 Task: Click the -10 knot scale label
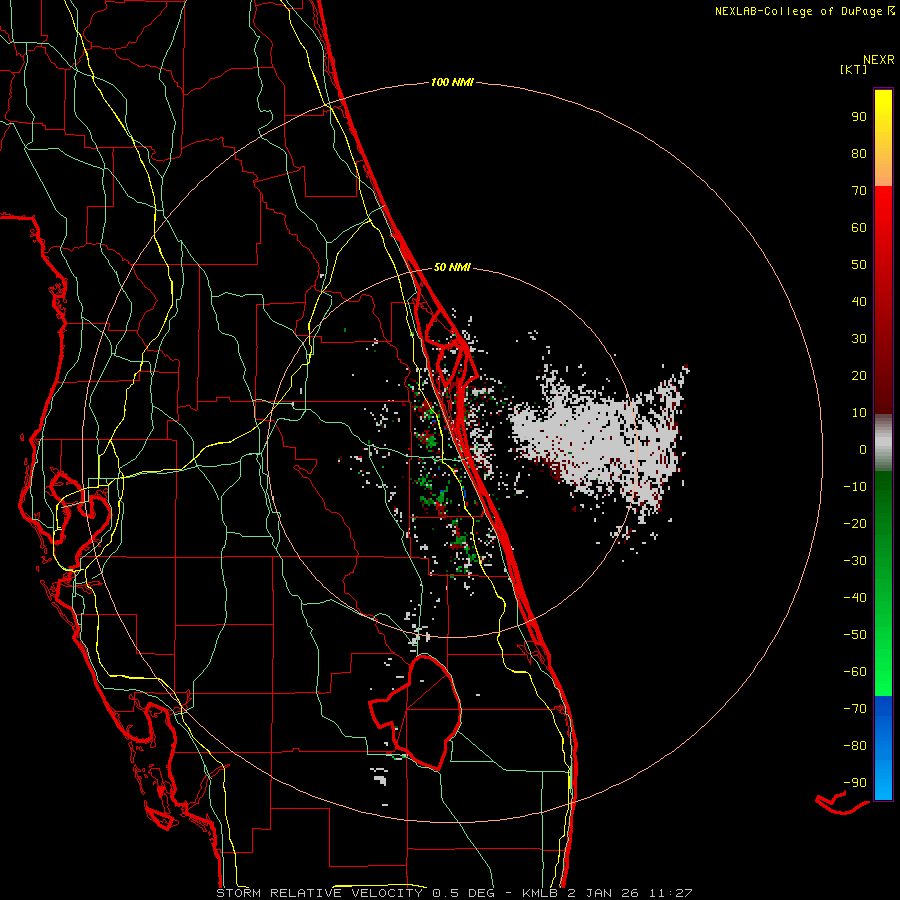pyautogui.click(x=855, y=487)
